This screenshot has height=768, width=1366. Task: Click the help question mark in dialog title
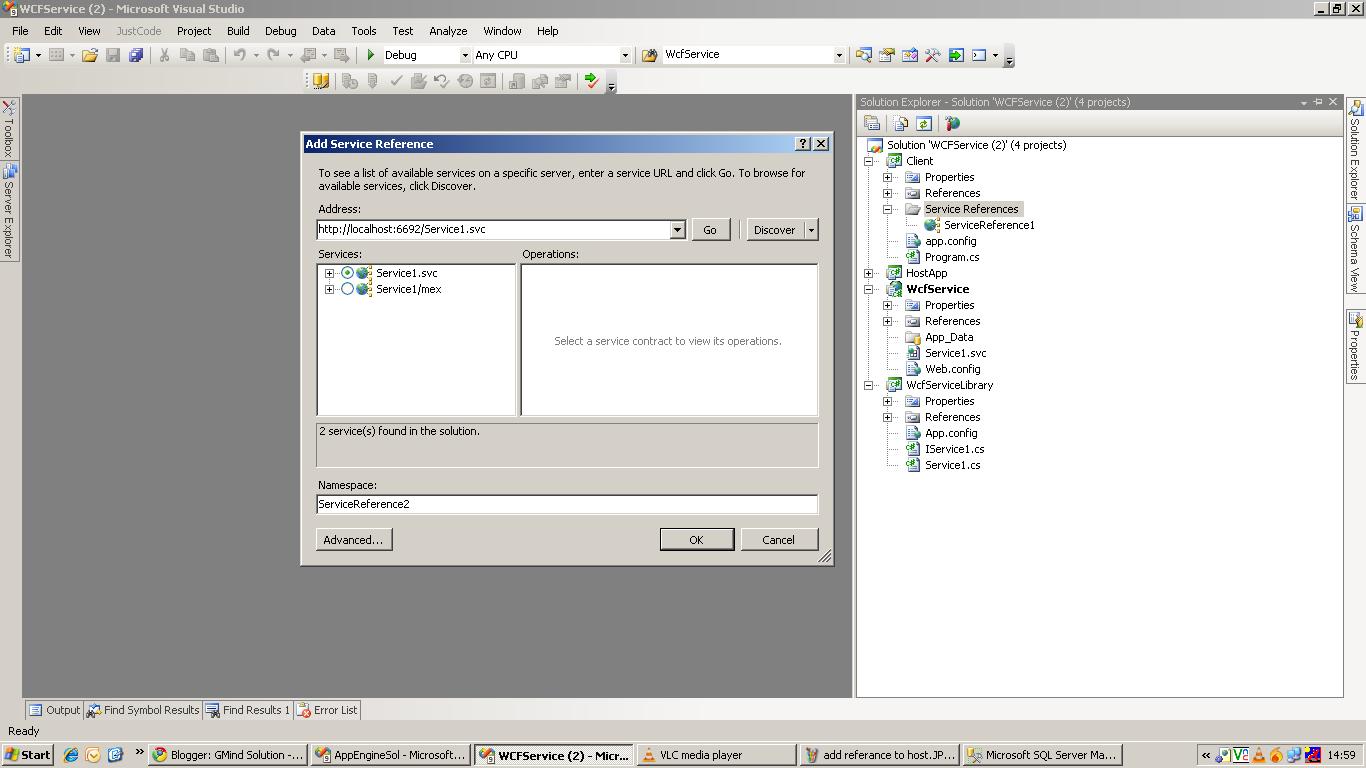(802, 144)
